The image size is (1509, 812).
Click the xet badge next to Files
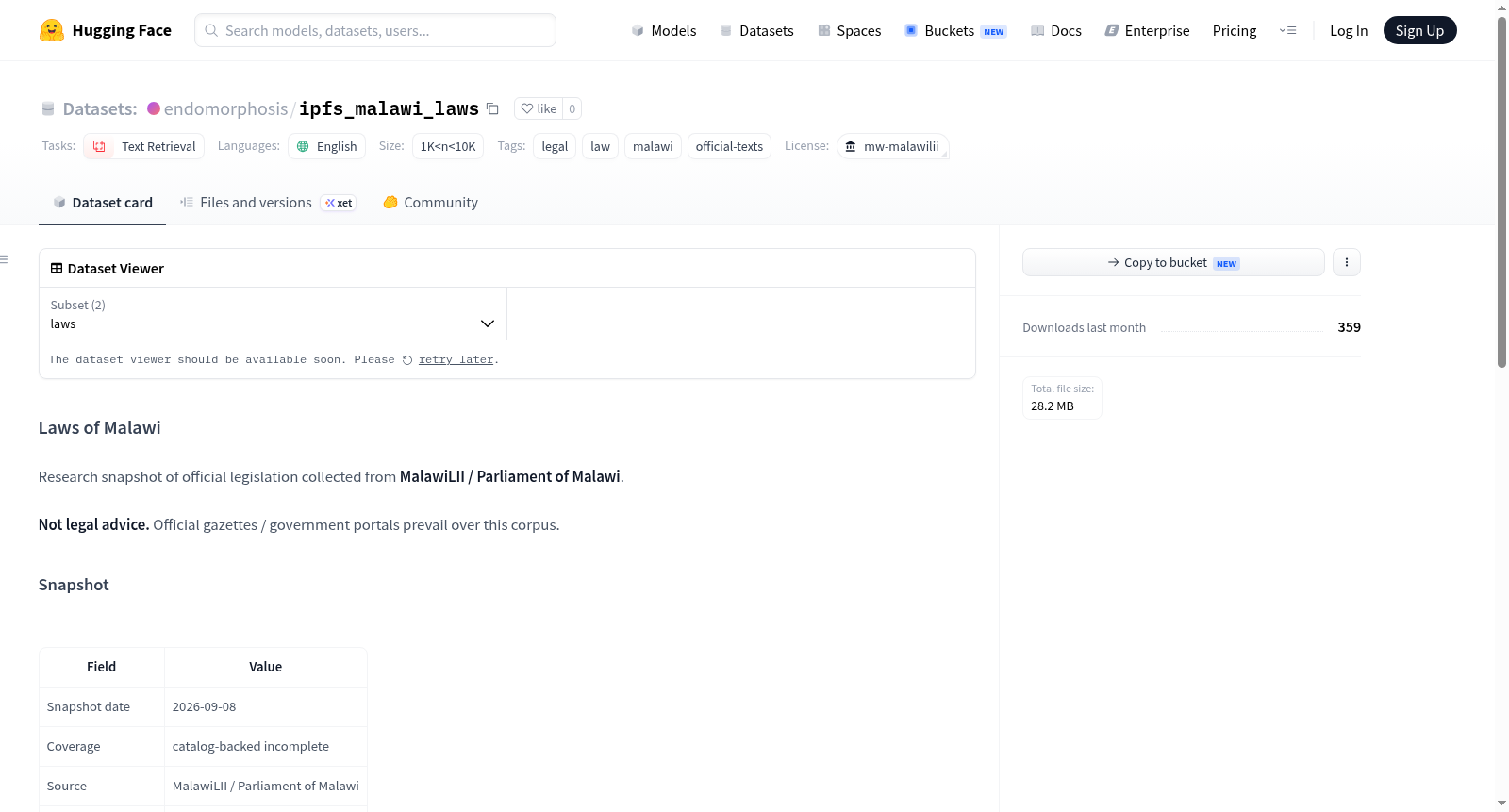coord(339,203)
